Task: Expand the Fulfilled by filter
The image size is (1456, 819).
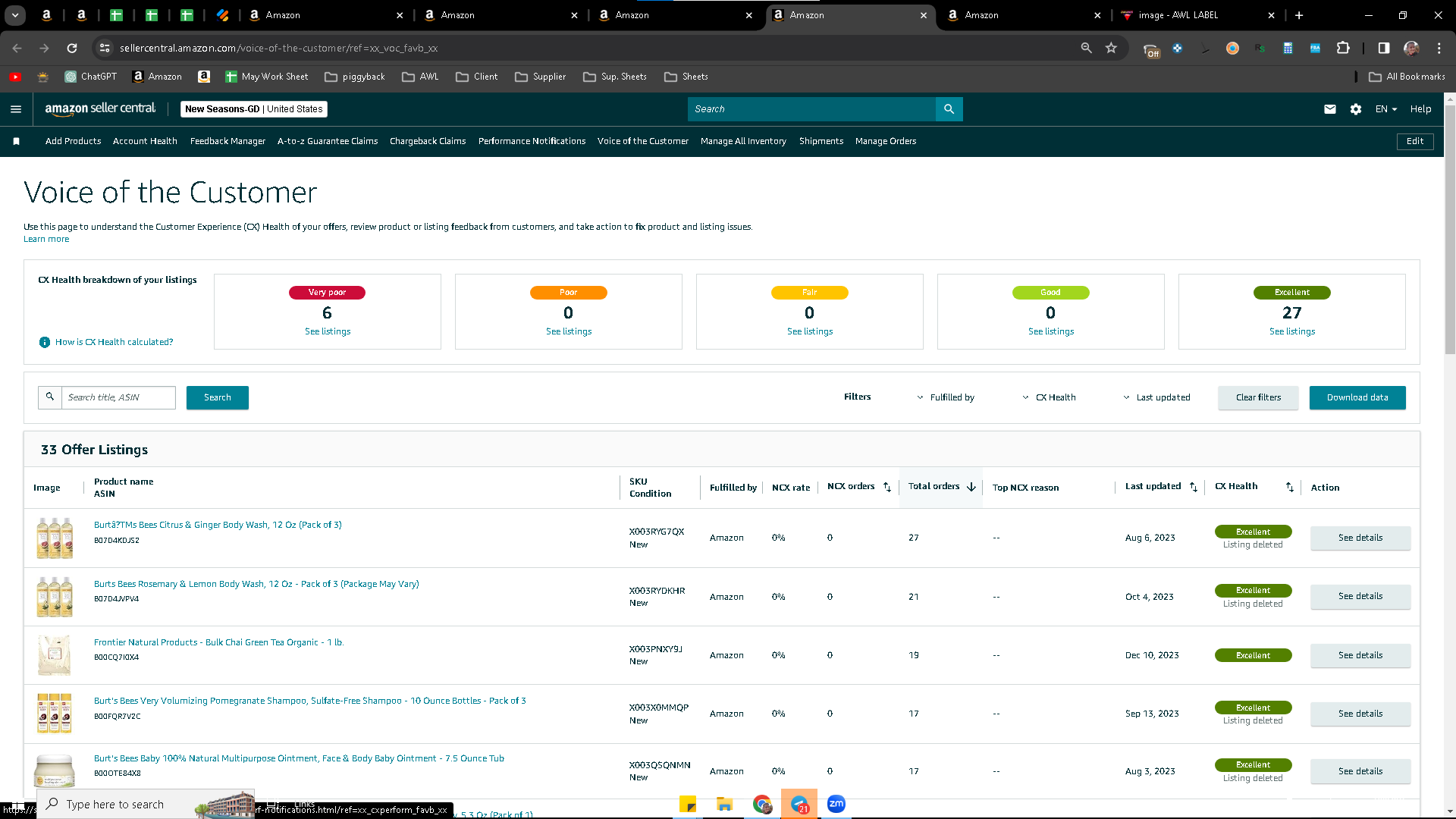Action: pyautogui.click(x=946, y=397)
